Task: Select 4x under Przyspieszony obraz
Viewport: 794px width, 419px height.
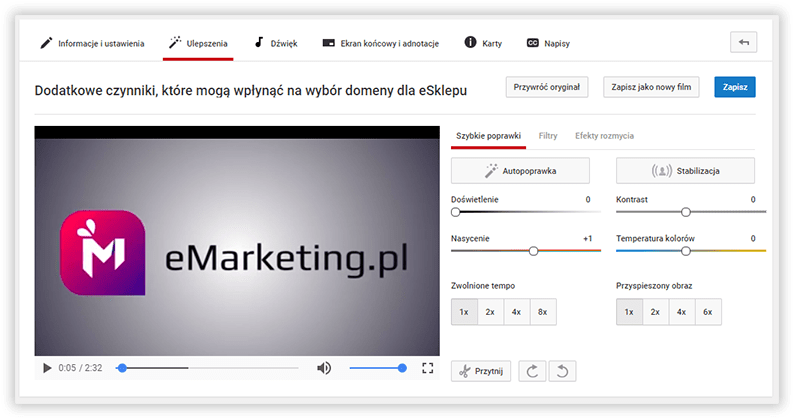Action: point(682,312)
